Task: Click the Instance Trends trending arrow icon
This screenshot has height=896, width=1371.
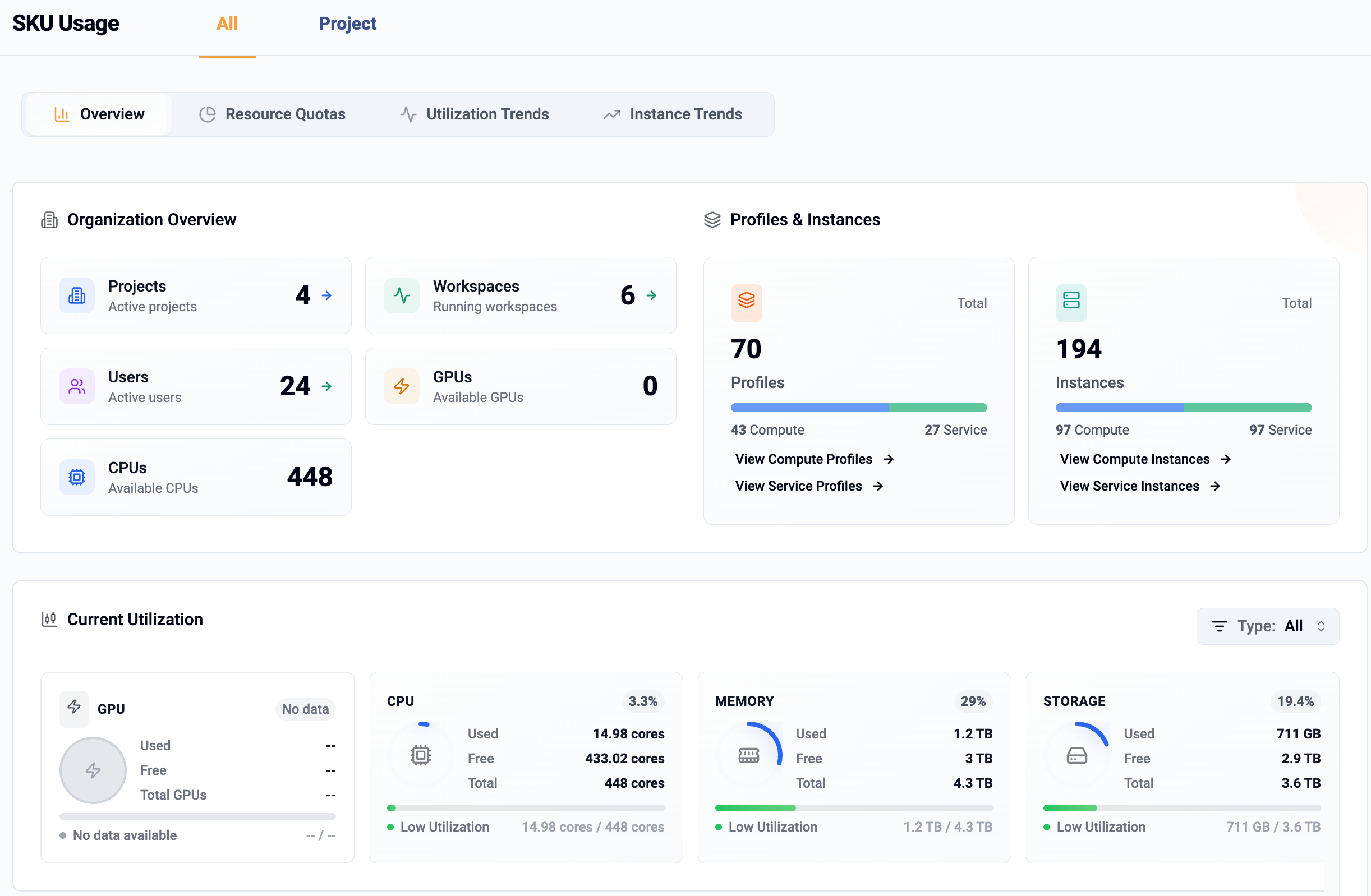Action: (611, 114)
